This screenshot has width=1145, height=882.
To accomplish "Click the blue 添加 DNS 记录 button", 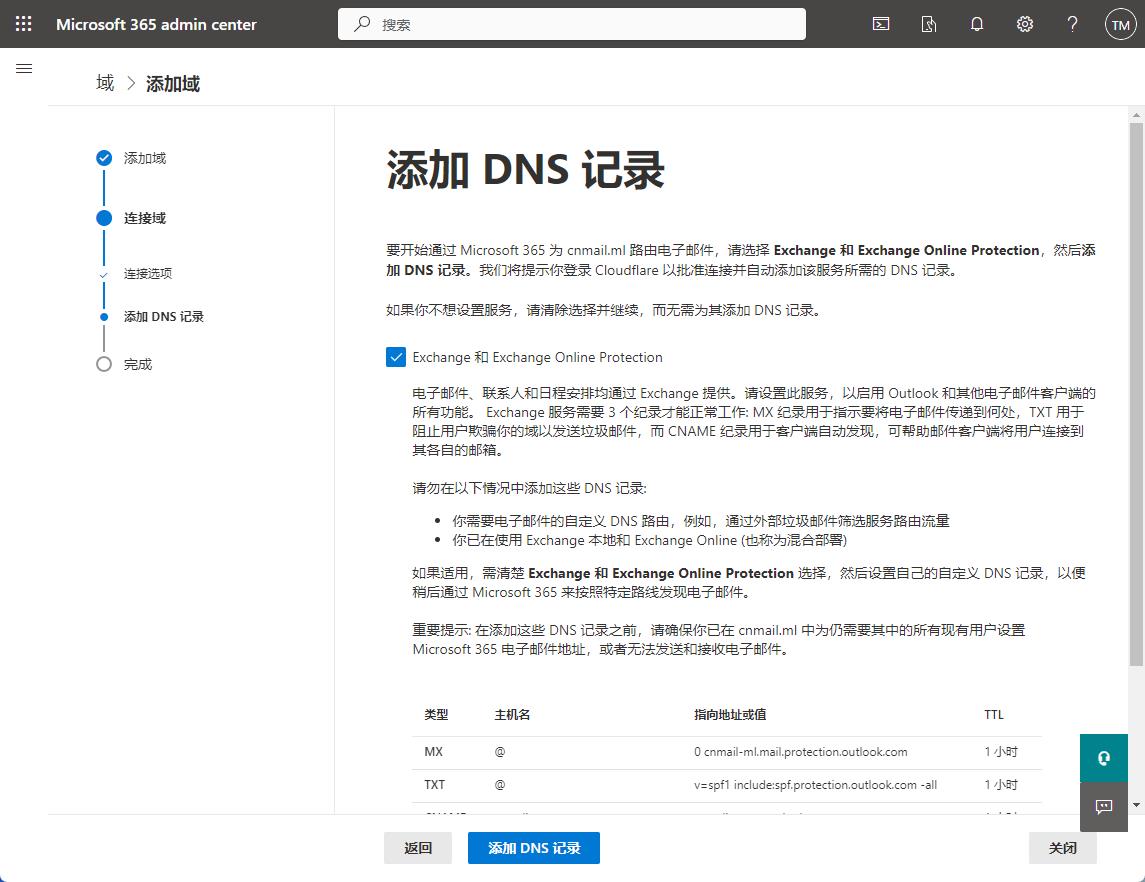I will [534, 848].
